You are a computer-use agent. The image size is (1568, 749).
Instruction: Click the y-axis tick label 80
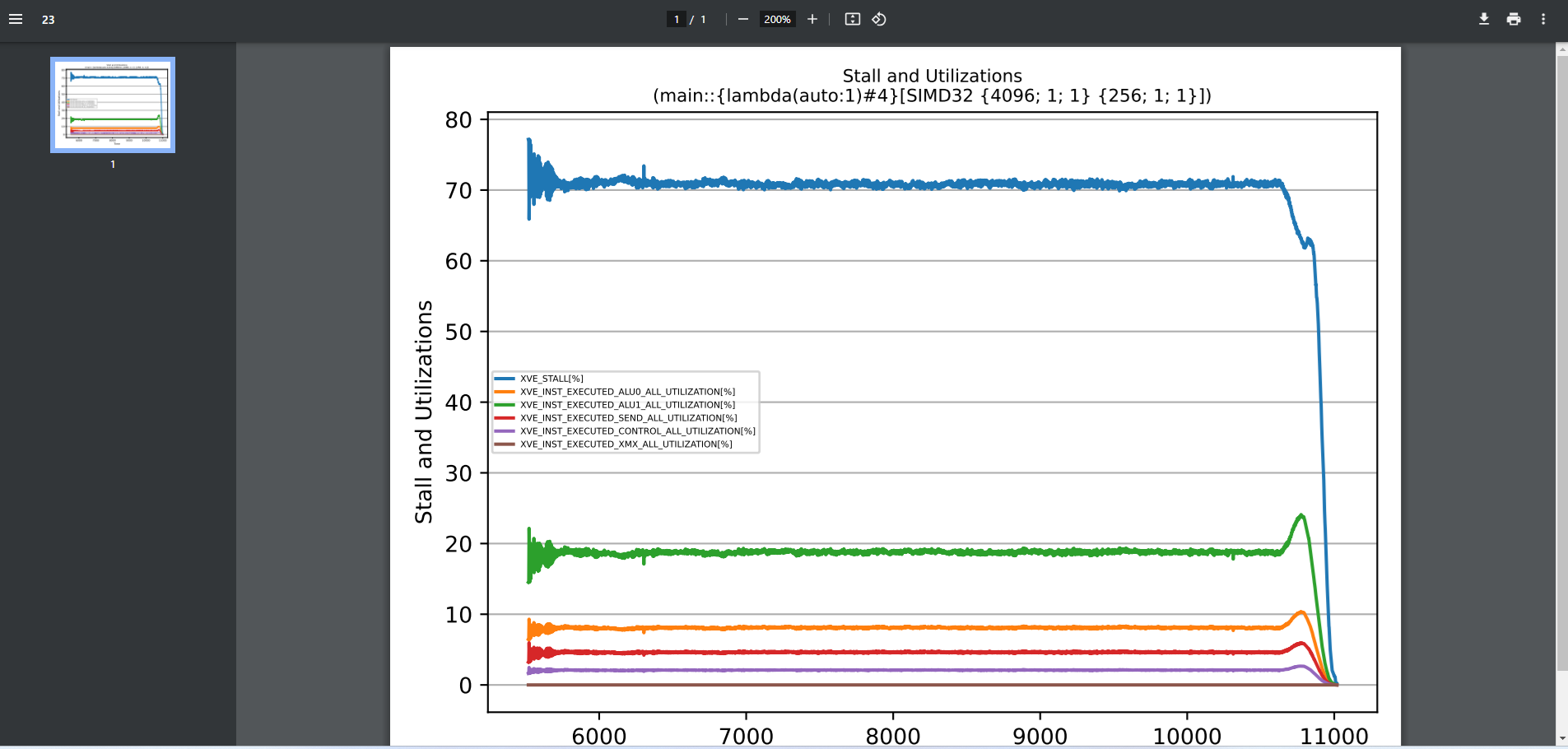[x=458, y=120]
